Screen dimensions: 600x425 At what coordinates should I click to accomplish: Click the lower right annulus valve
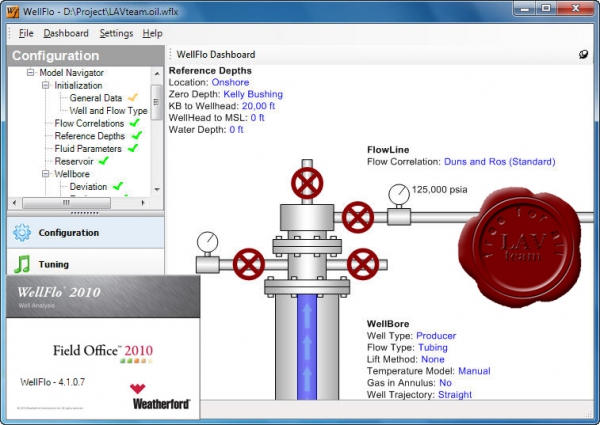click(x=363, y=264)
